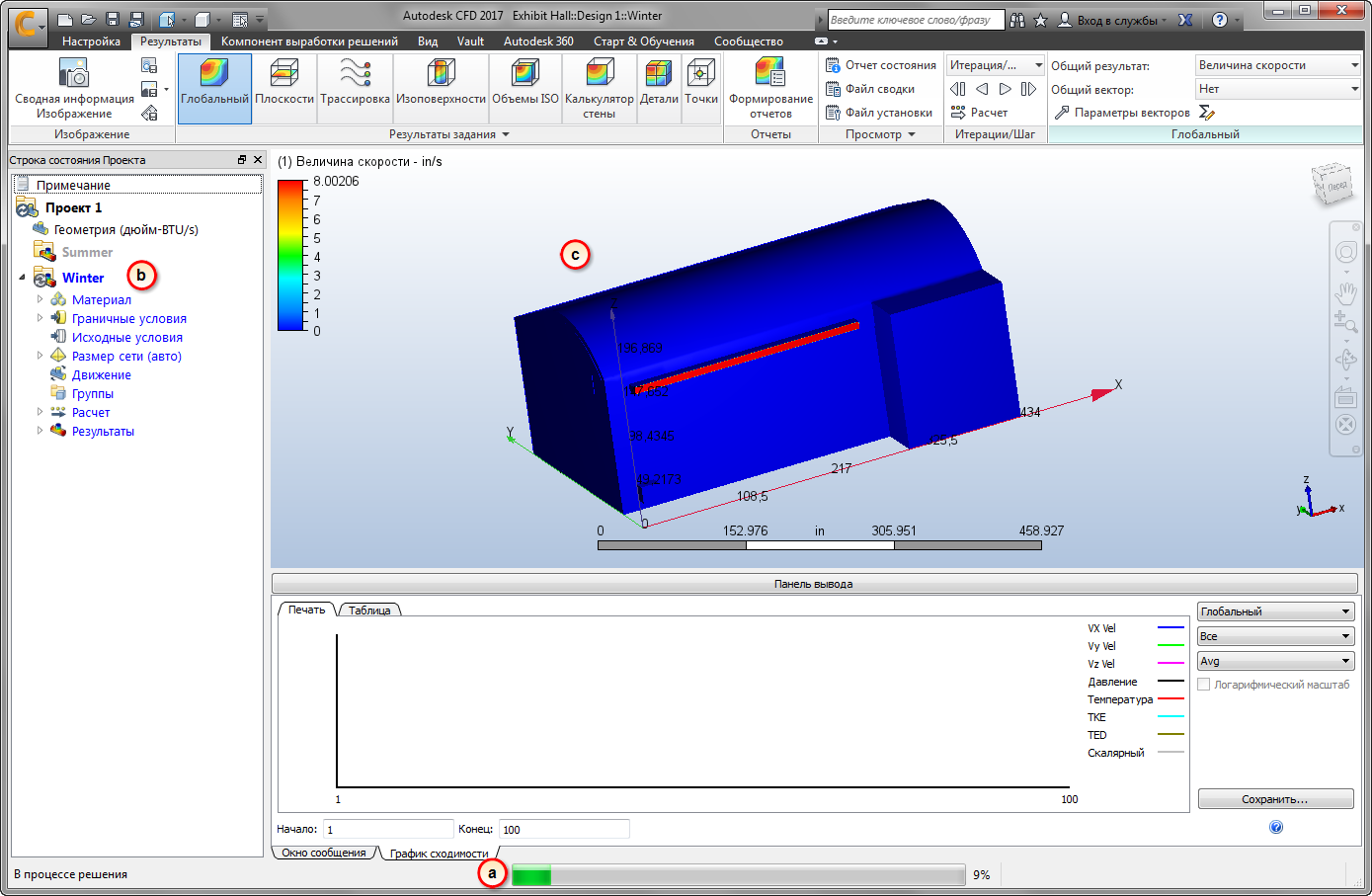Collapse the Winter scenario node
Screen dimensions: 1372x896
click(23, 278)
